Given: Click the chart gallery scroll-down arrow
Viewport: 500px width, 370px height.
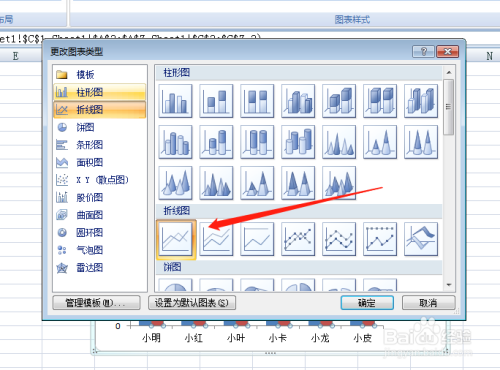Looking at the screenshot, I should (449, 285).
